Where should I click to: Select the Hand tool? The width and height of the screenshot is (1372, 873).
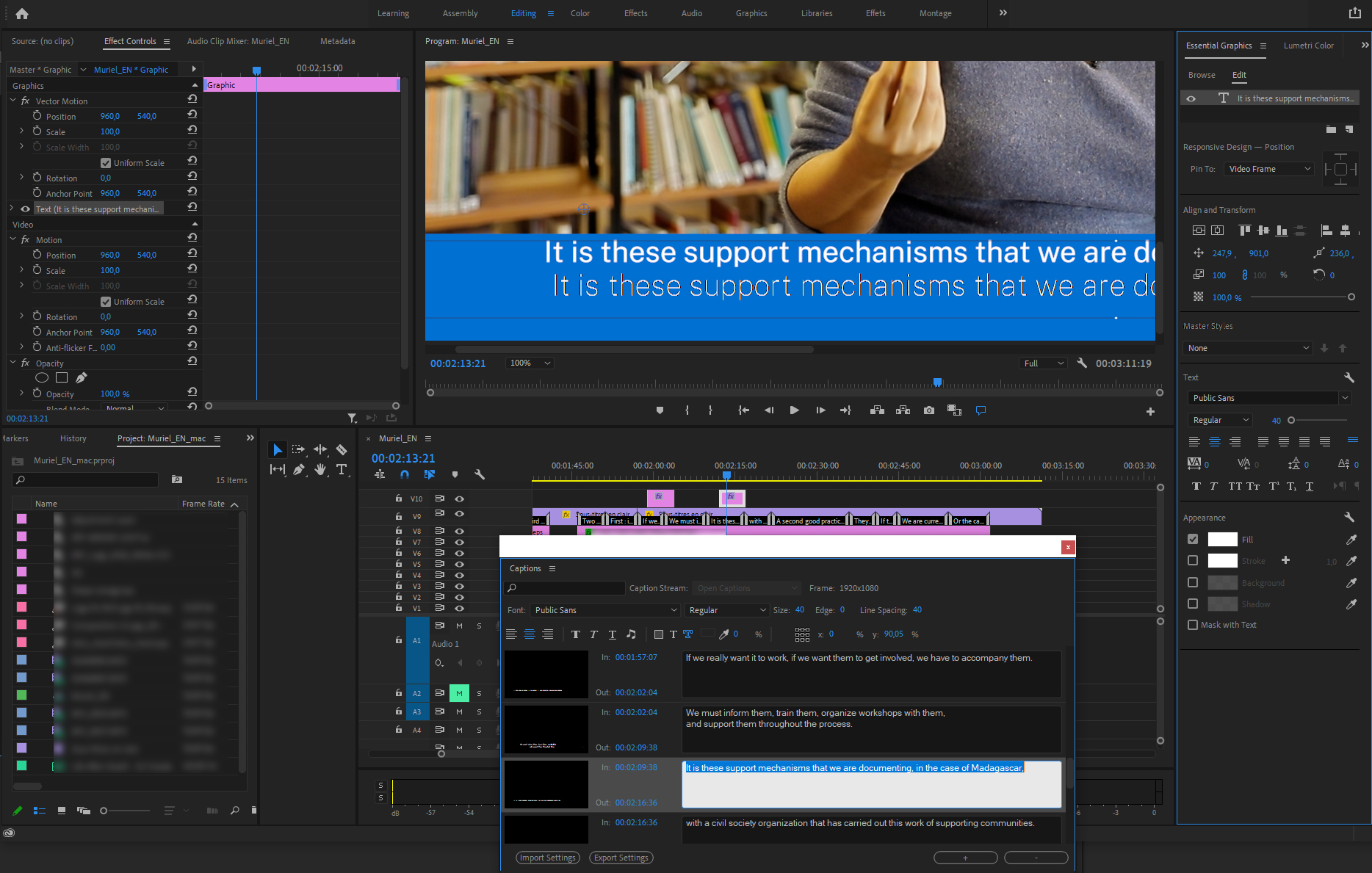pyautogui.click(x=319, y=470)
